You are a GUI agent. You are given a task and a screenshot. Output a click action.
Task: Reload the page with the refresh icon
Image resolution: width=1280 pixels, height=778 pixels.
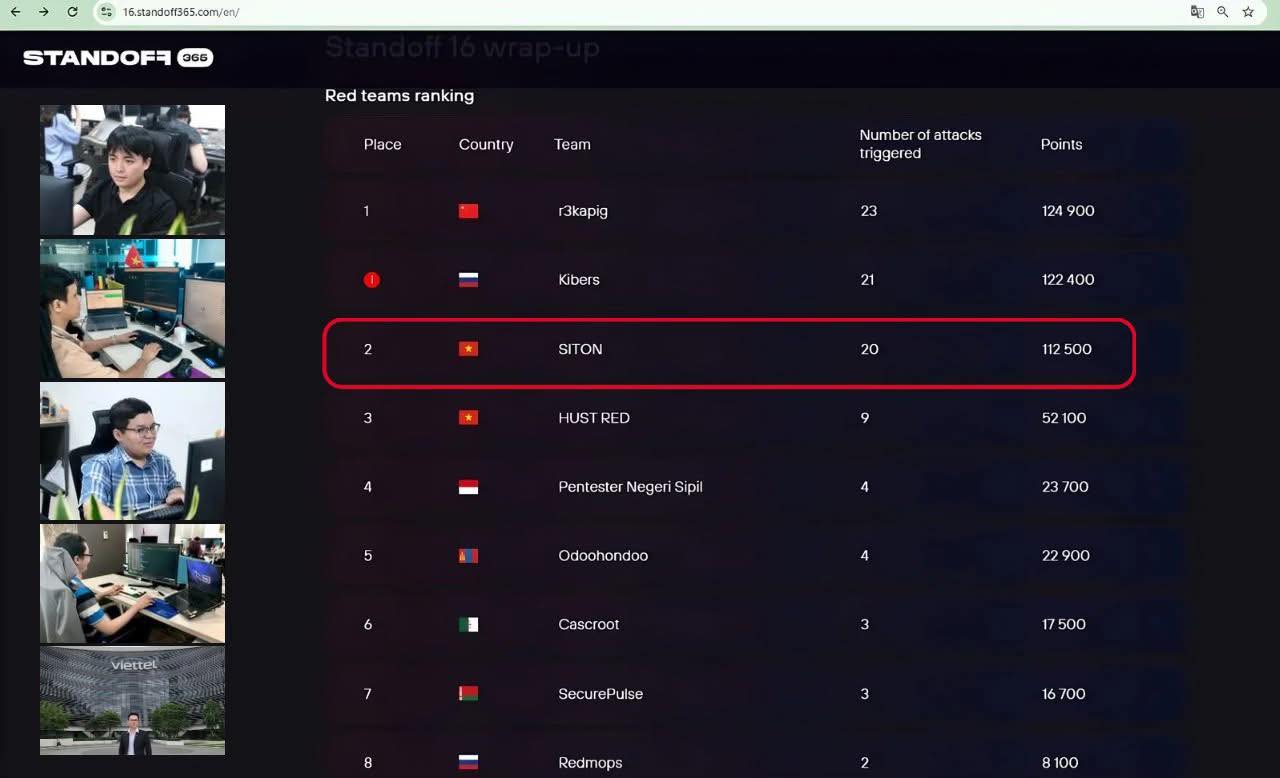[x=72, y=12]
